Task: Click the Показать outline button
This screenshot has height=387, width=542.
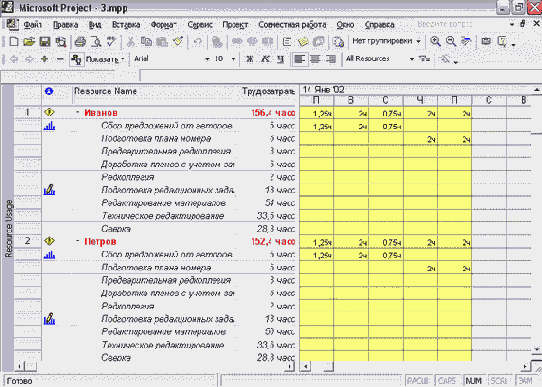Action: tap(98, 59)
